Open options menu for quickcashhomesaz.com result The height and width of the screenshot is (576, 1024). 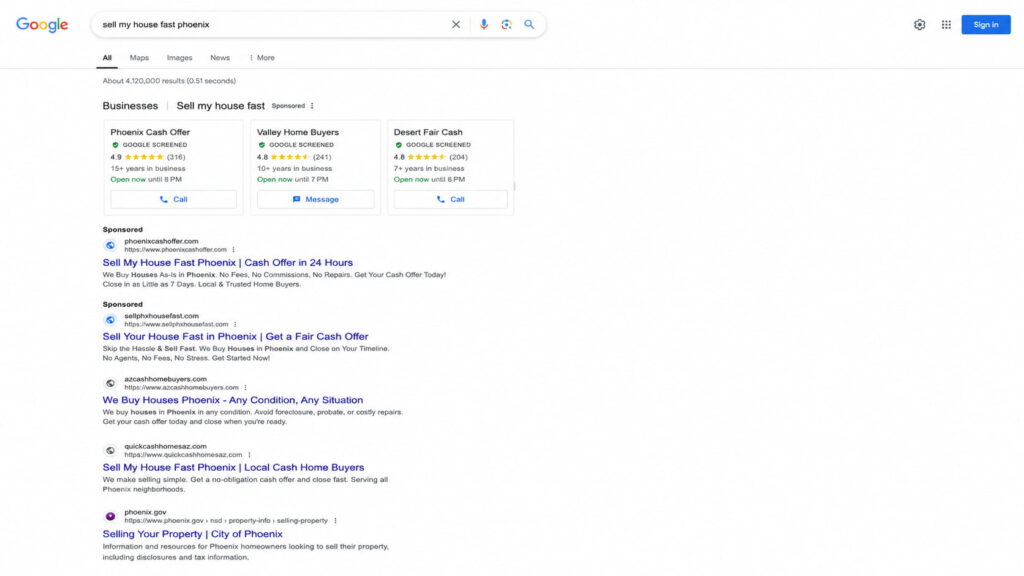[249, 455]
